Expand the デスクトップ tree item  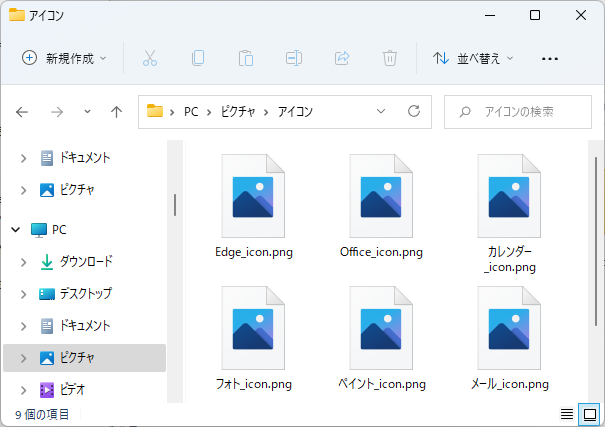[x=24, y=294]
